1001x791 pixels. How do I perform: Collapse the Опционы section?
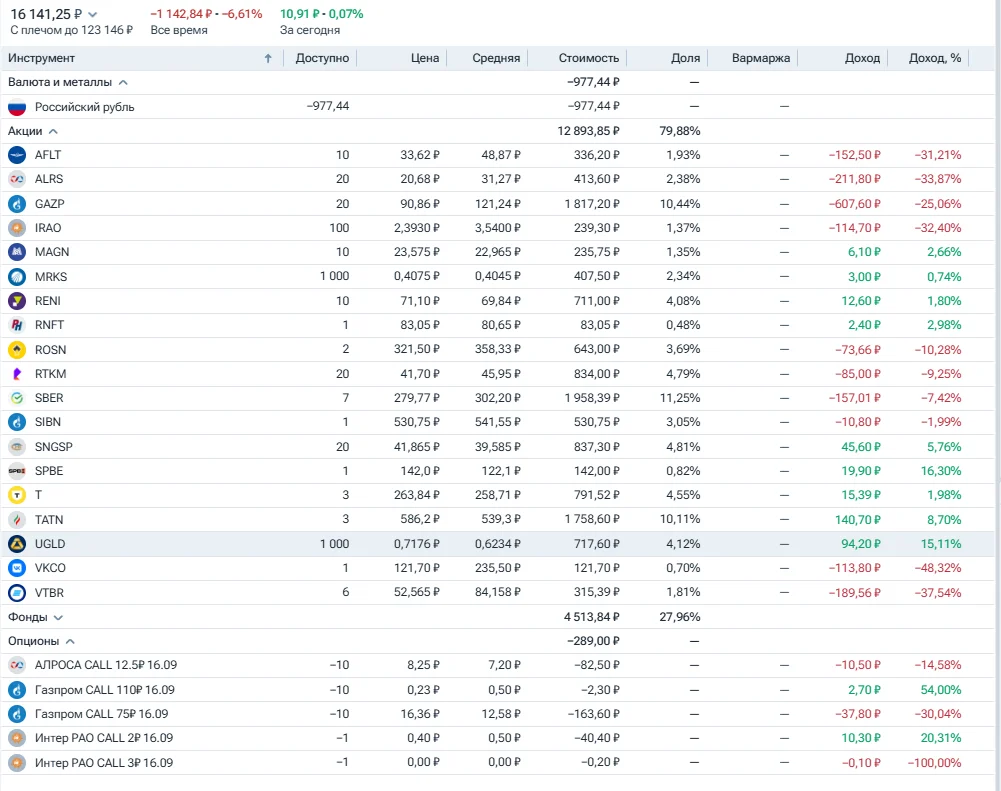click(70, 641)
